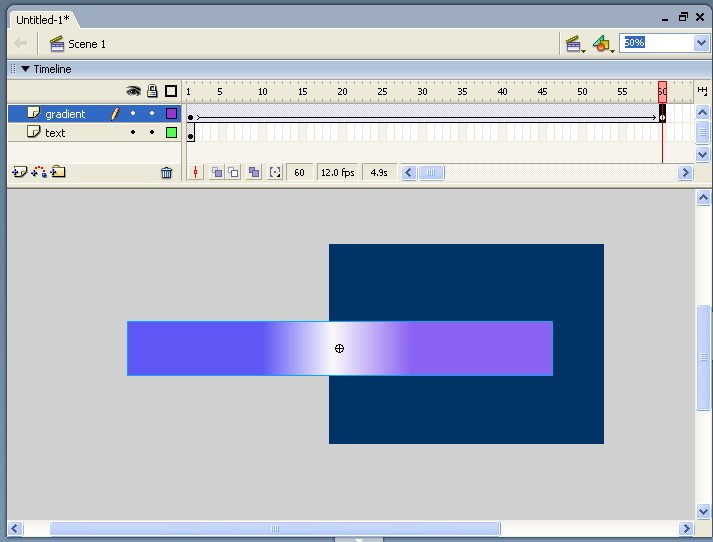This screenshot has width=713, height=542.
Task: Switch to the Untitled-1 document tab
Action: click(x=41, y=20)
